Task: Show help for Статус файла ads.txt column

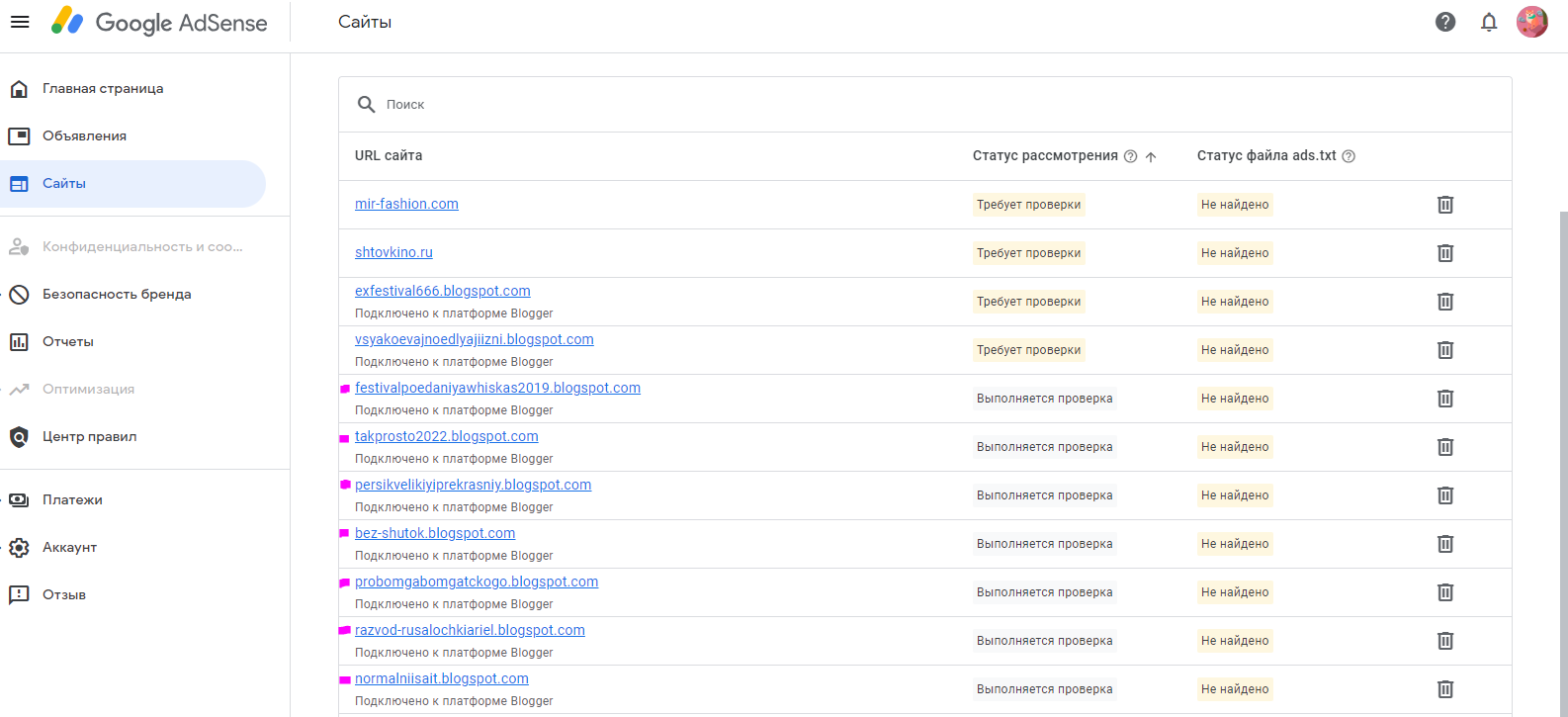Action: tap(1349, 156)
